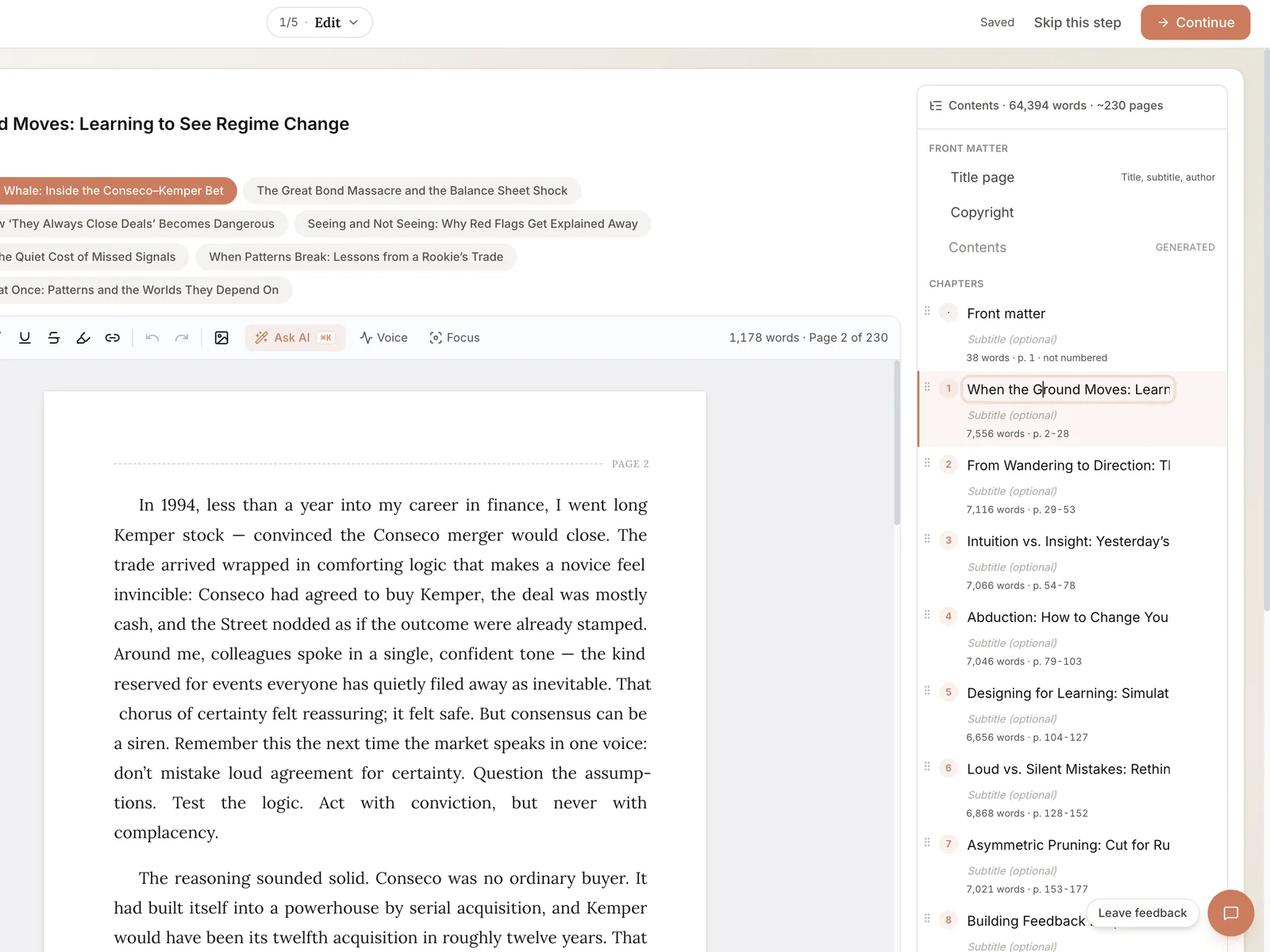Click the editor vertical scrollbar
The width and height of the screenshot is (1270, 952).
[897, 443]
